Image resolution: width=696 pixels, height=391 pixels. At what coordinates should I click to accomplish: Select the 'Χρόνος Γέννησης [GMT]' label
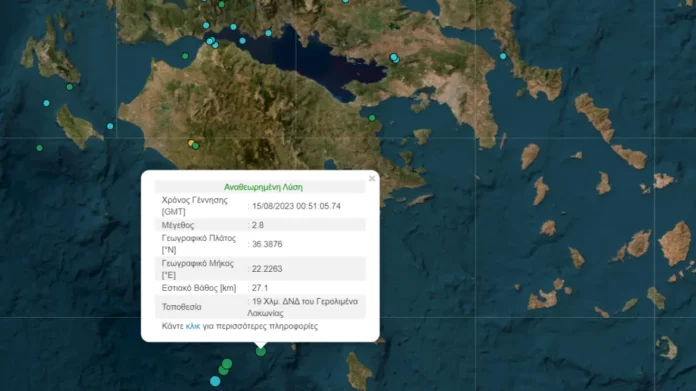[195, 206]
